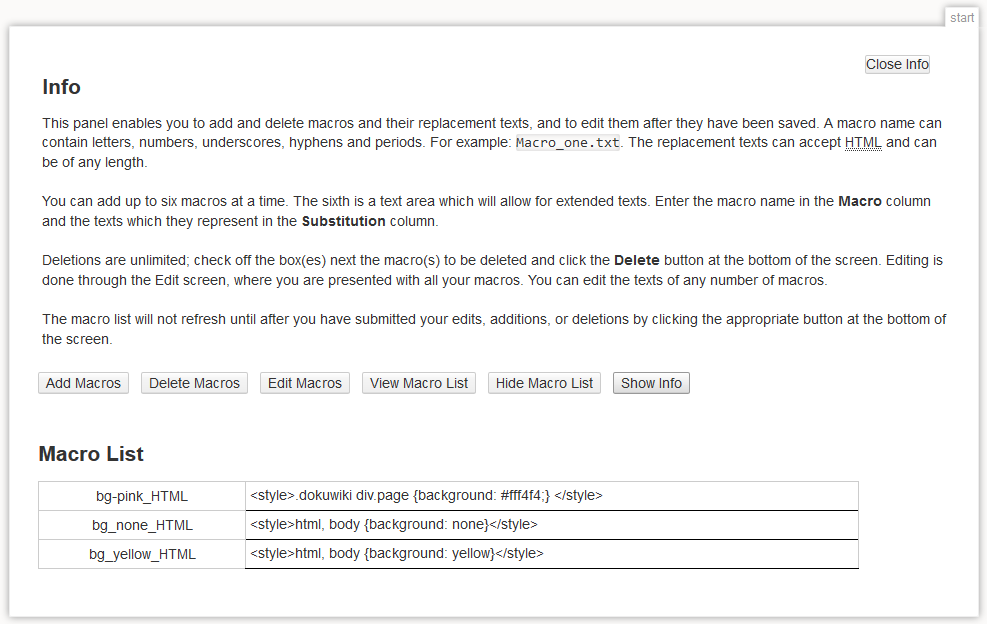
Task: Click the Info heading
Action: pos(61,87)
